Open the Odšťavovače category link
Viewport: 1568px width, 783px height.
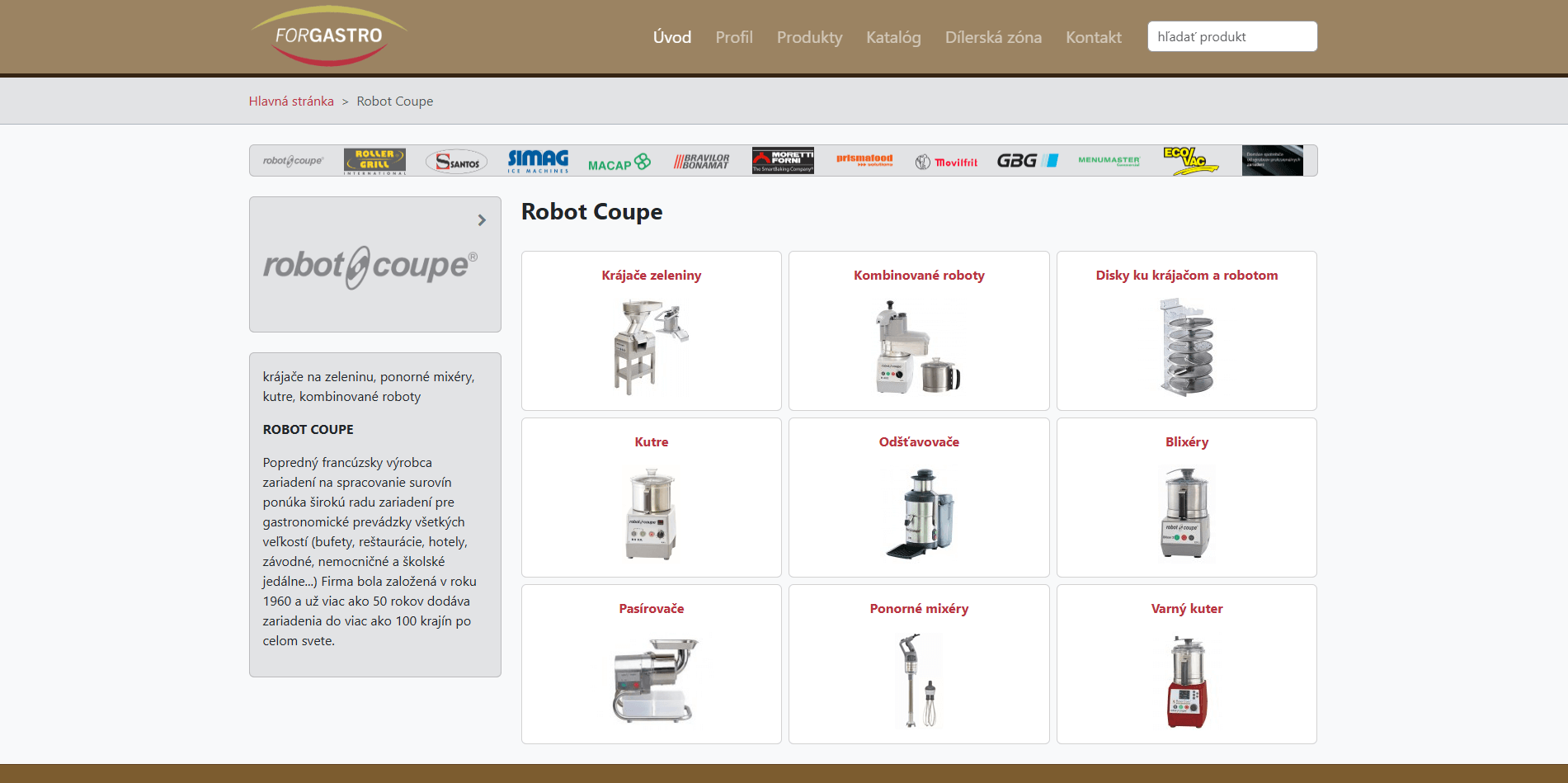pos(919,442)
